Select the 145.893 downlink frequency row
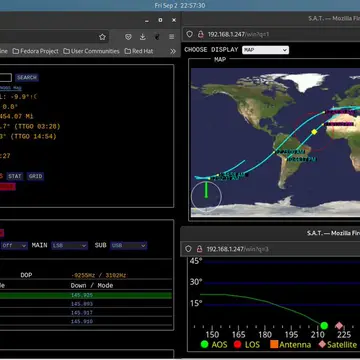Screen dimensions: 360x360 86,304
